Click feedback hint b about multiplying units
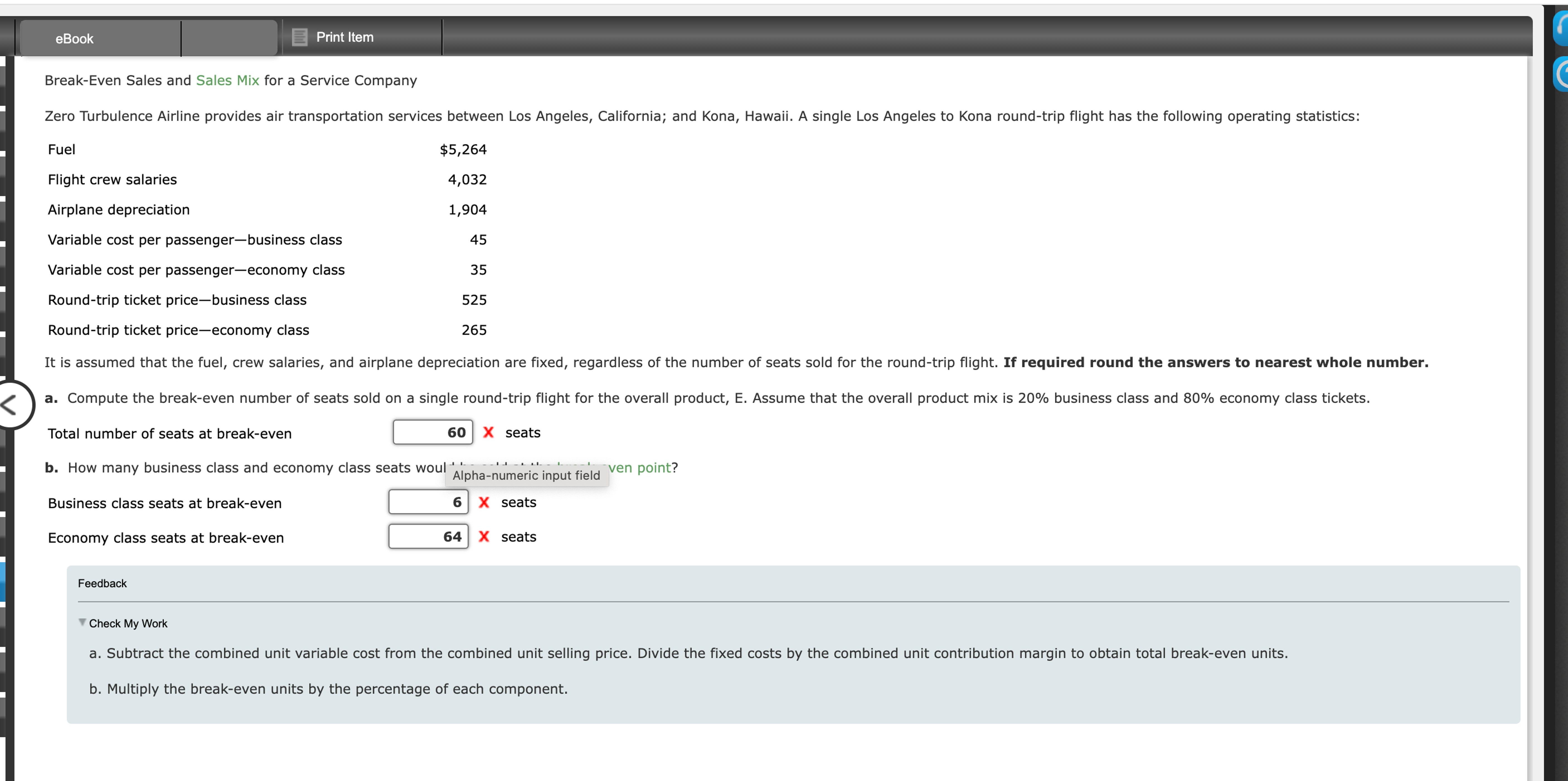 coord(328,688)
